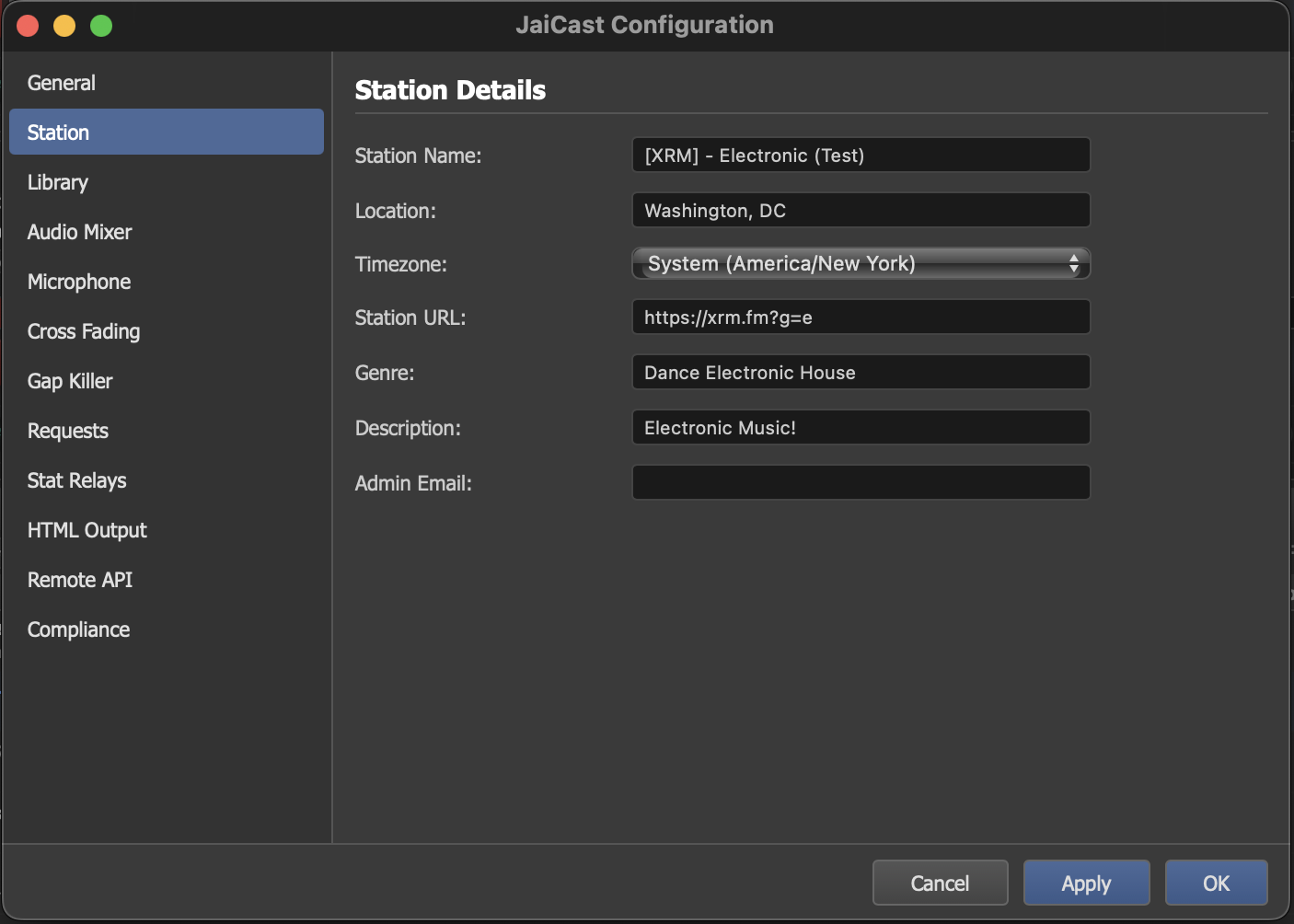Open the General settings page
This screenshot has height=924, width=1294.
point(166,83)
